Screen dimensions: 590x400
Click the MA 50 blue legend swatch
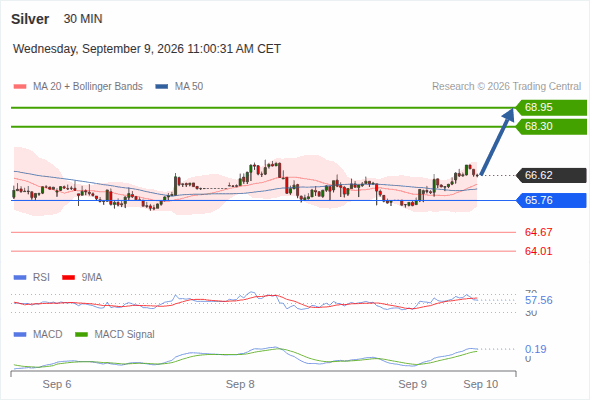[161, 87]
